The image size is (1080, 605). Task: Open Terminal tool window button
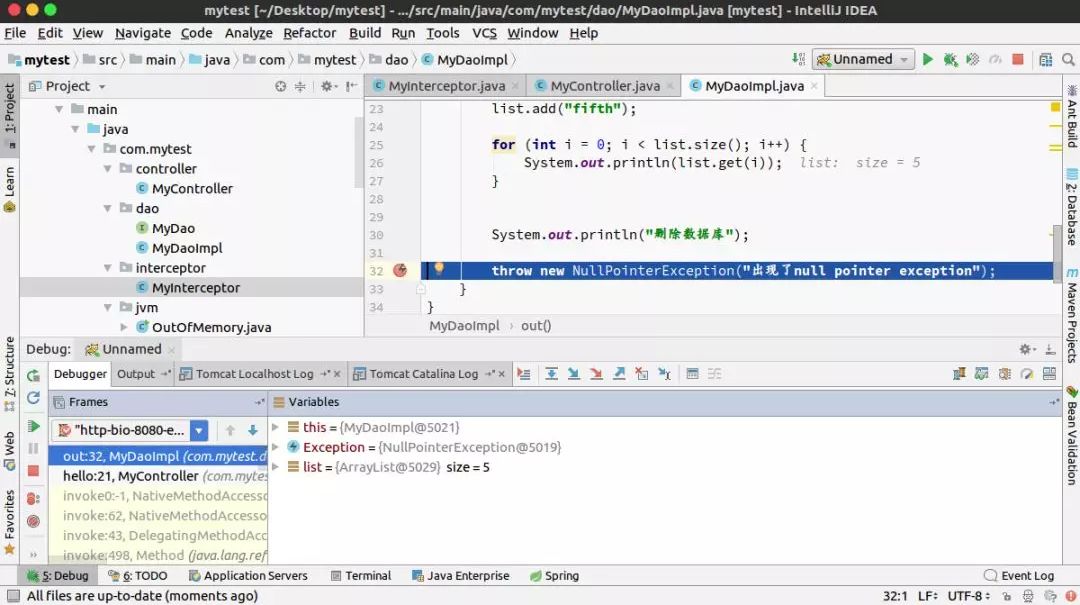click(361, 575)
